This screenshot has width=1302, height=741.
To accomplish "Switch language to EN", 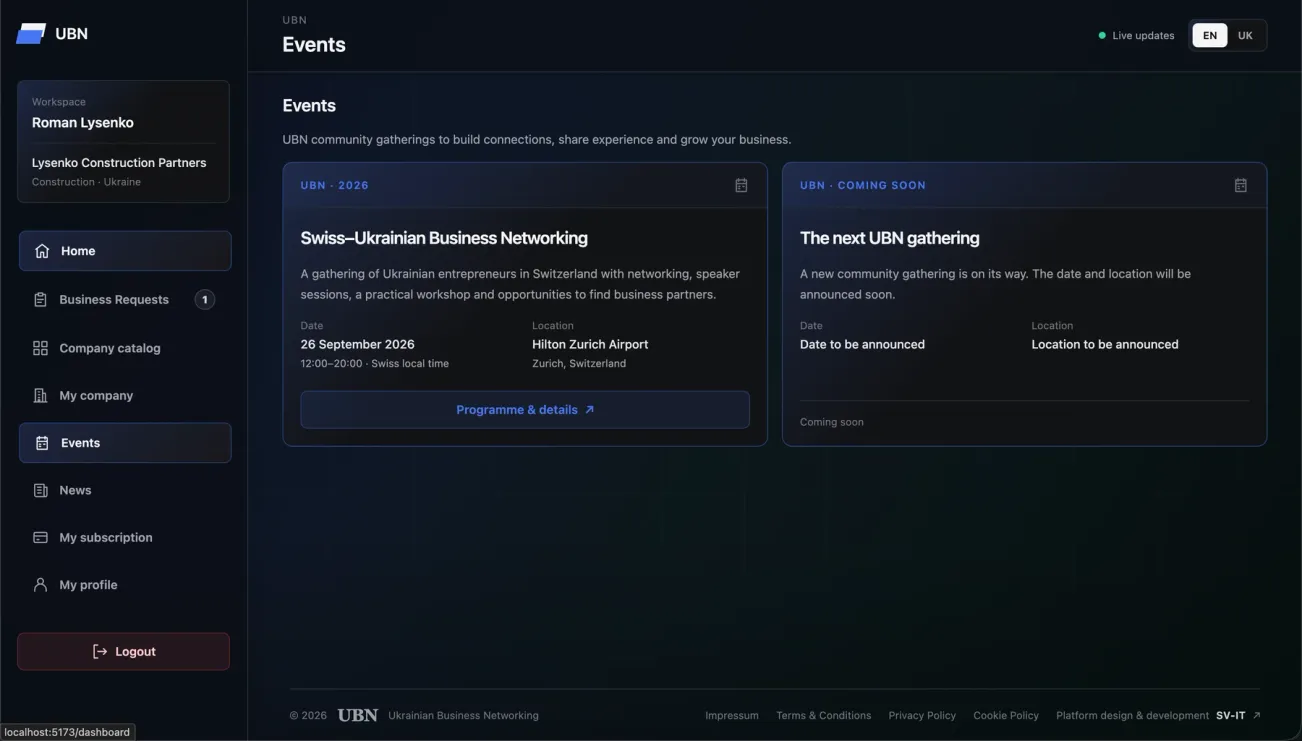I will [x=1210, y=36].
